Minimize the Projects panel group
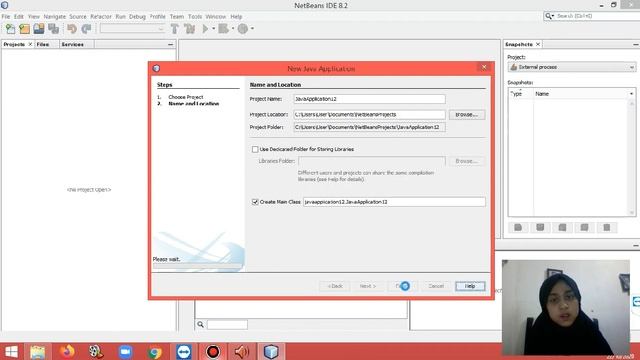The height and width of the screenshot is (360, 640). [x=171, y=44]
